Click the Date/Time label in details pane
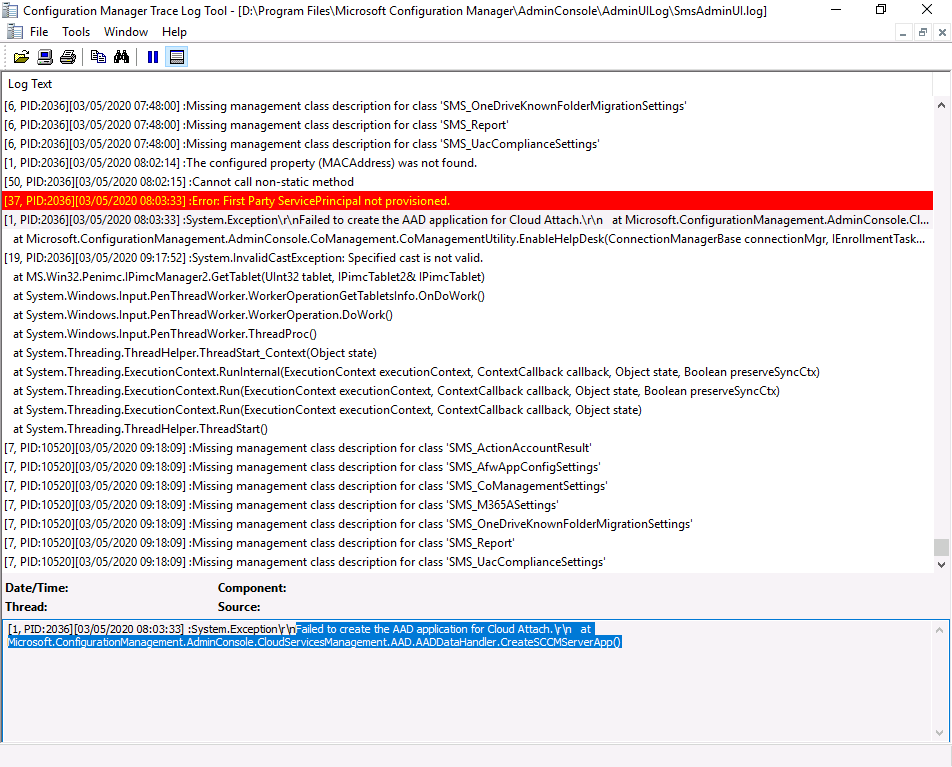The height and width of the screenshot is (767, 952). click(36, 588)
